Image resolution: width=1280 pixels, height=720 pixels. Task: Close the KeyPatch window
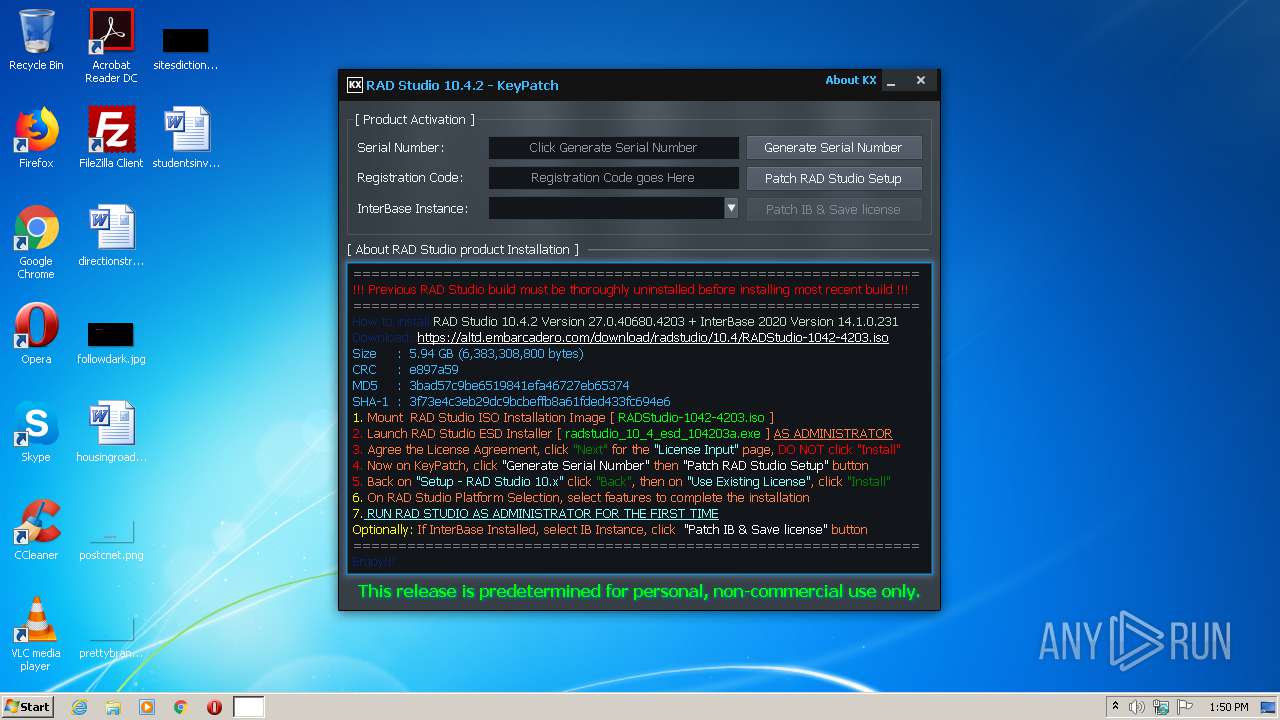pos(921,81)
